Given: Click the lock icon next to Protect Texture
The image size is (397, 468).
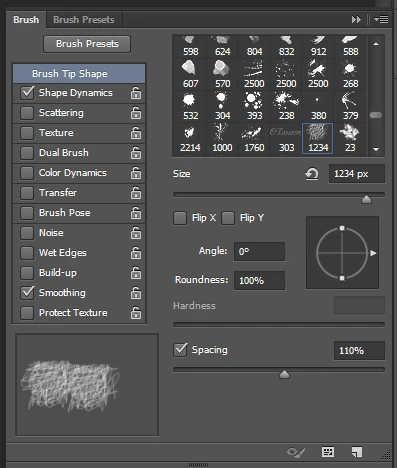Looking at the screenshot, I should coord(136,313).
